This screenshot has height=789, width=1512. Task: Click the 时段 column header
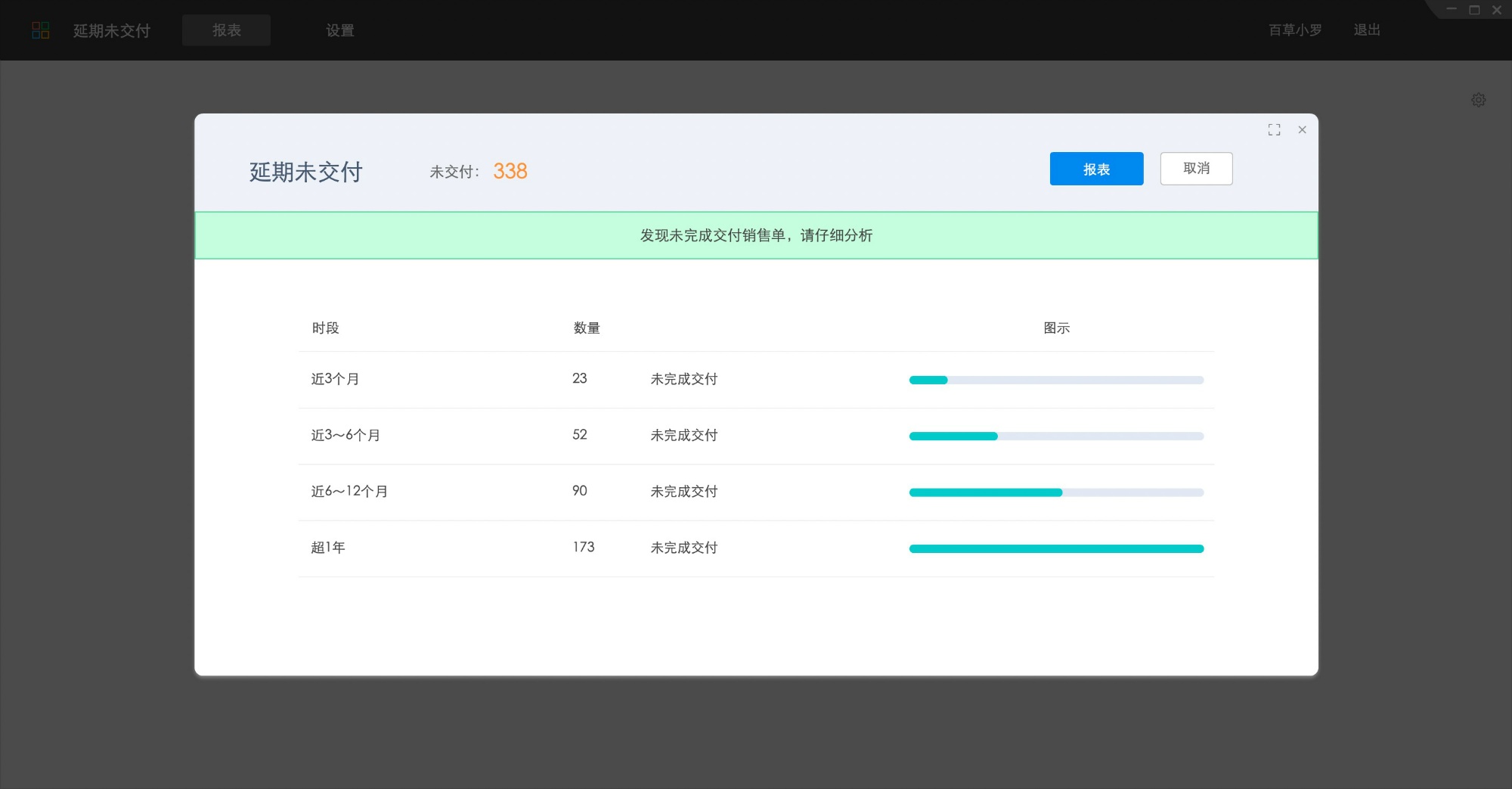[325, 328]
